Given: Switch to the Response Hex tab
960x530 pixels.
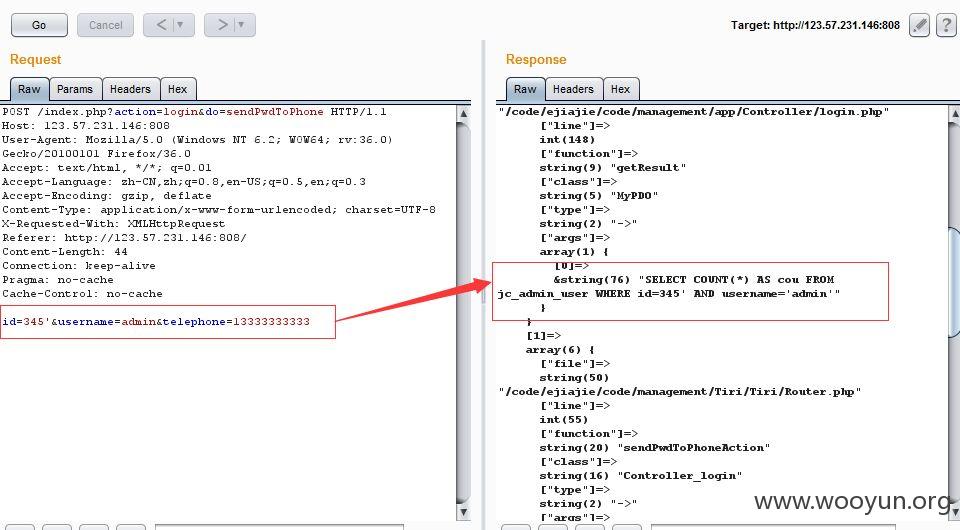Looking at the screenshot, I should click(620, 89).
